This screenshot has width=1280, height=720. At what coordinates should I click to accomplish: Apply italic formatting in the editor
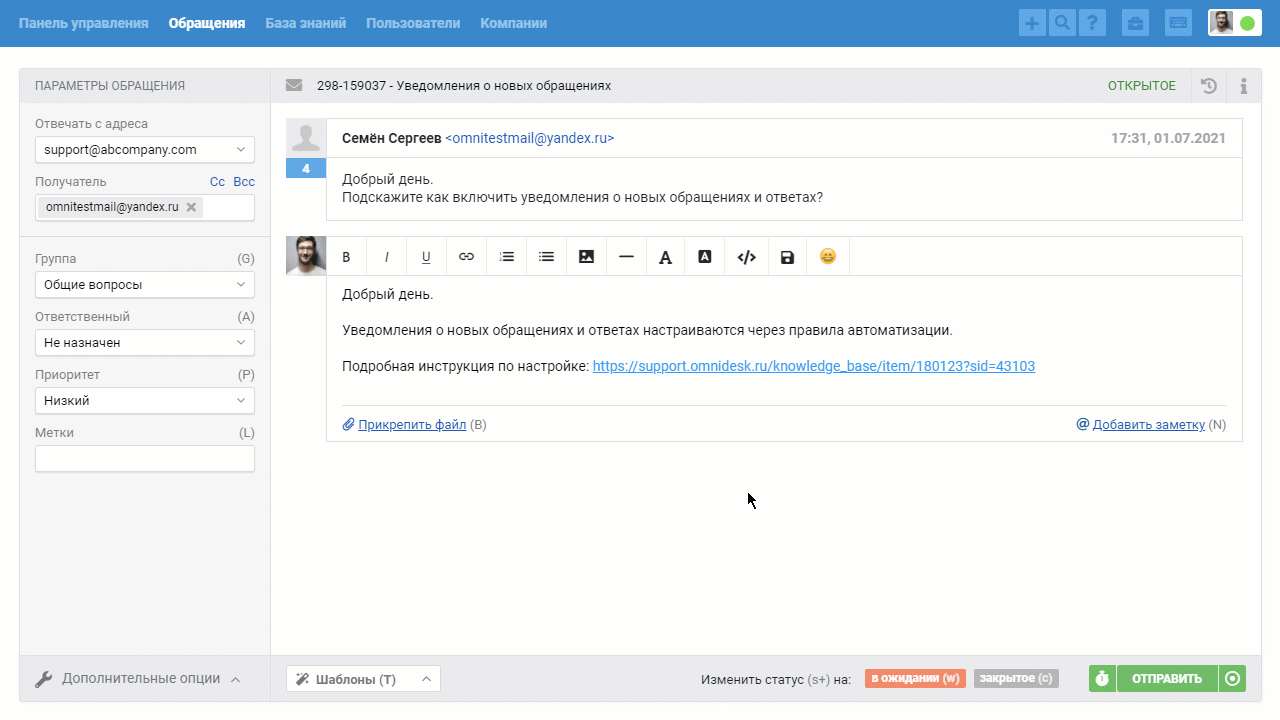(387, 257)
